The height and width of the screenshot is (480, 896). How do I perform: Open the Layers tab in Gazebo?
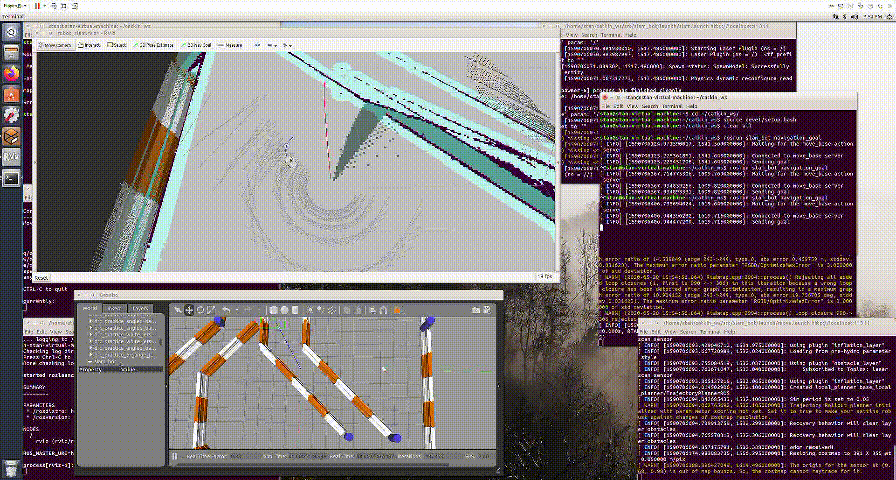pyautogui.click(x=141, y=308)
